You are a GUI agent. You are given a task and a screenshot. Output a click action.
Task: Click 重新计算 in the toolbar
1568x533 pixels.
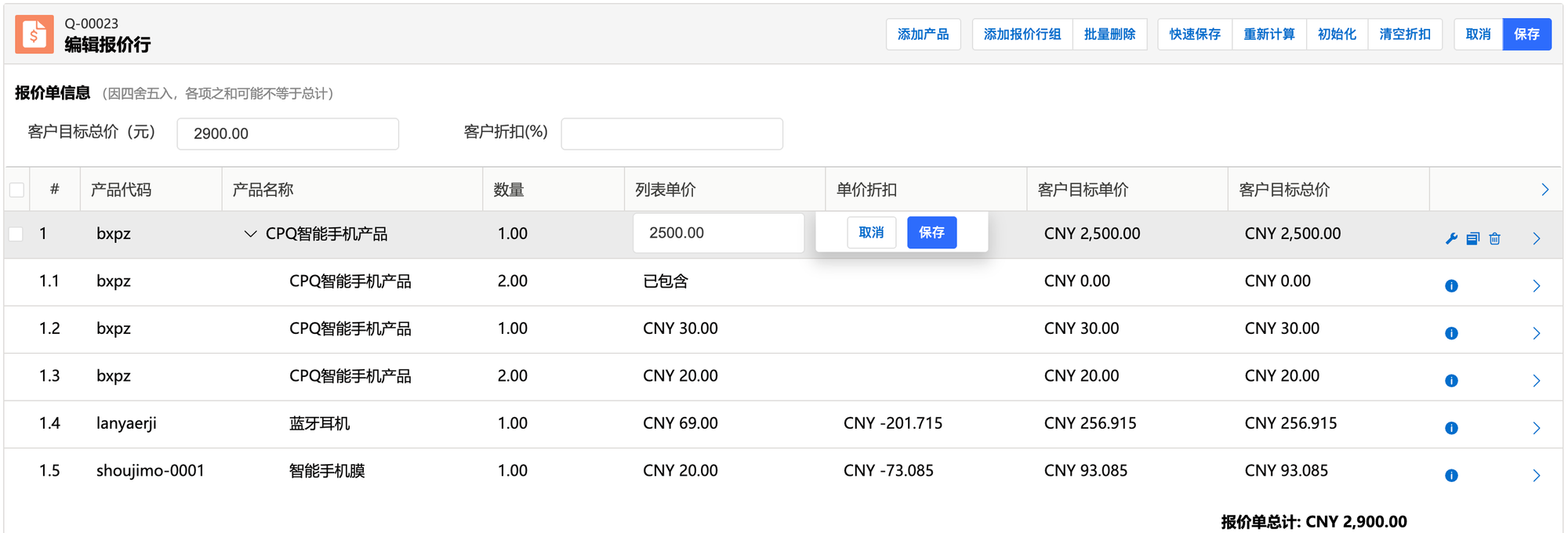click(x=1269, y=34)
